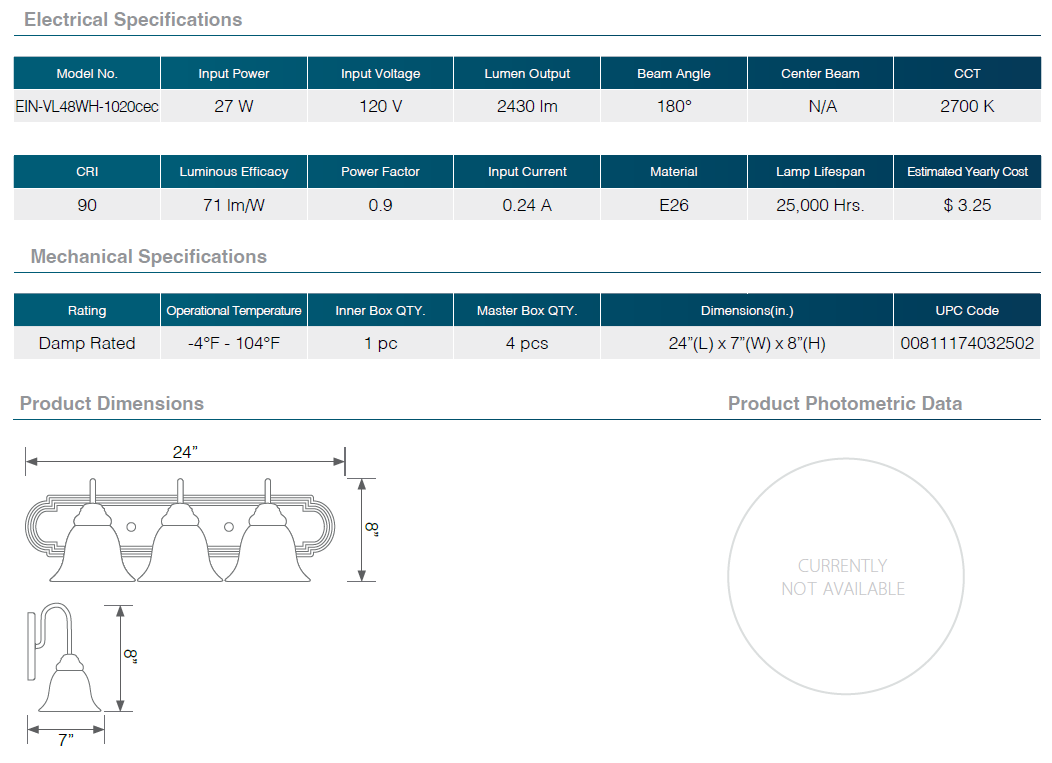
Task: Click the Operational Temperature column header
Action: click(x=234, y=311)
